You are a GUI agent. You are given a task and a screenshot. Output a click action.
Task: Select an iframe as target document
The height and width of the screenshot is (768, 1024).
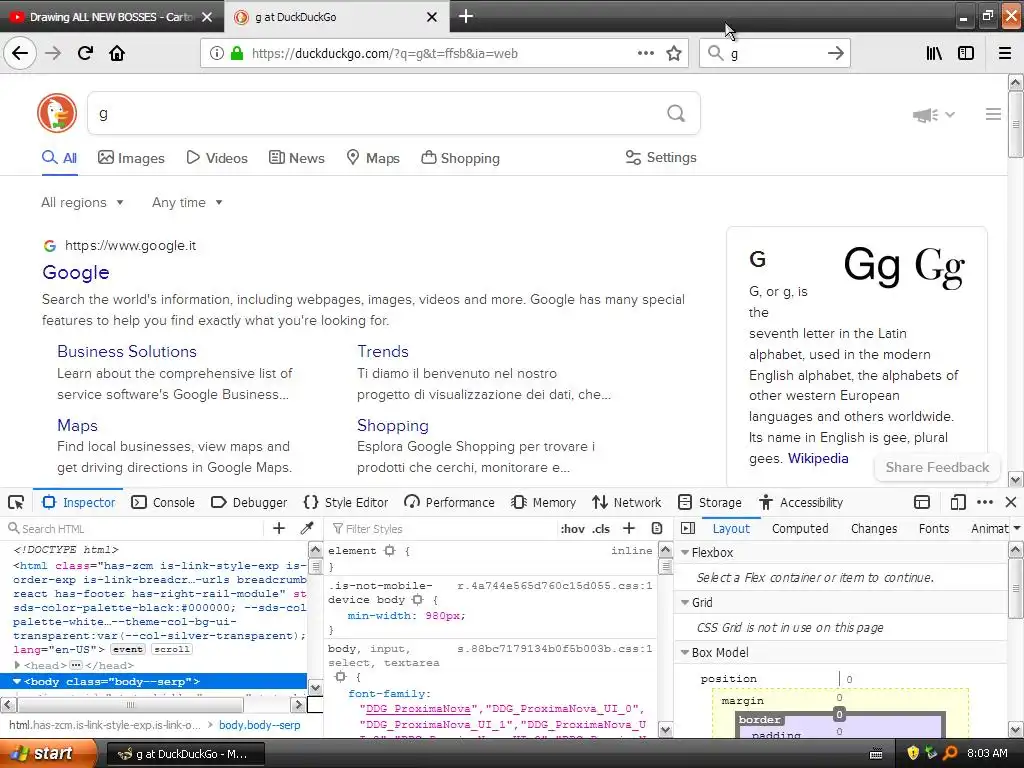pos(921,502)
